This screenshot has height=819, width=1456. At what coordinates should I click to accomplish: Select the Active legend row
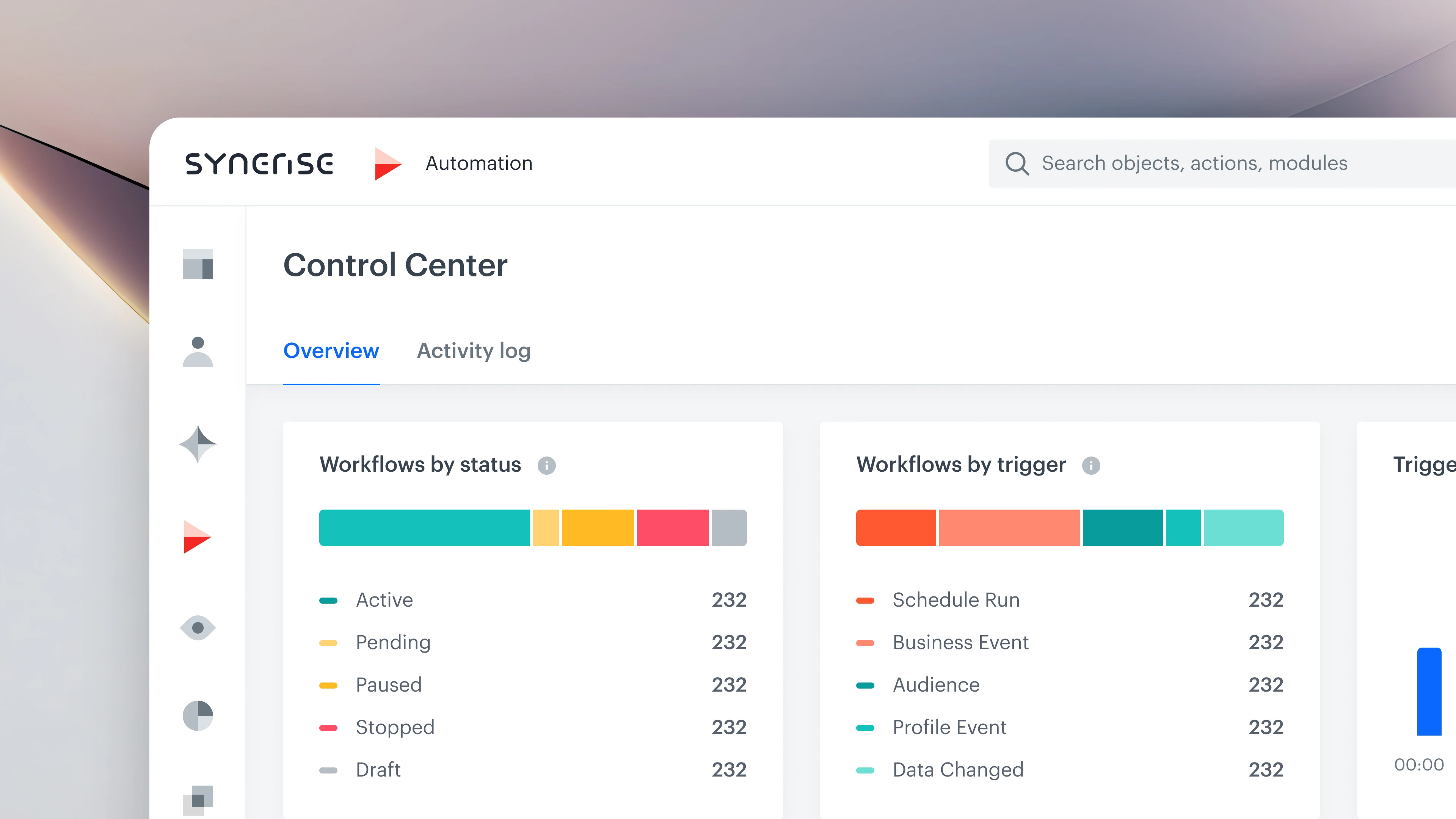[533, 600]
